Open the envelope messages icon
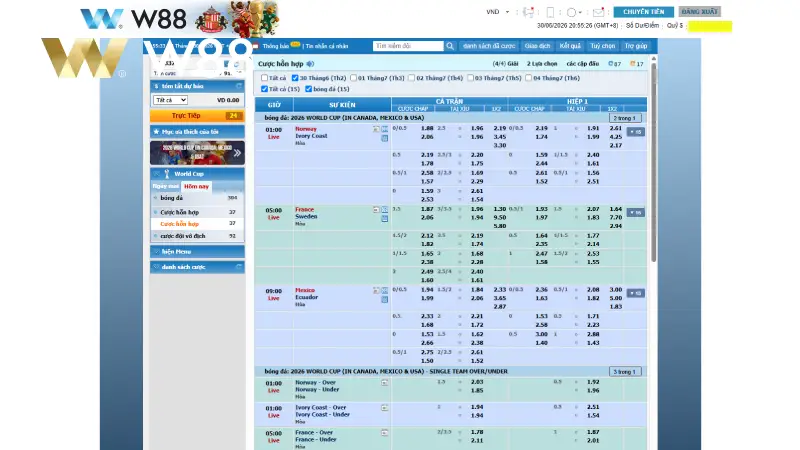 pos(598,12)
